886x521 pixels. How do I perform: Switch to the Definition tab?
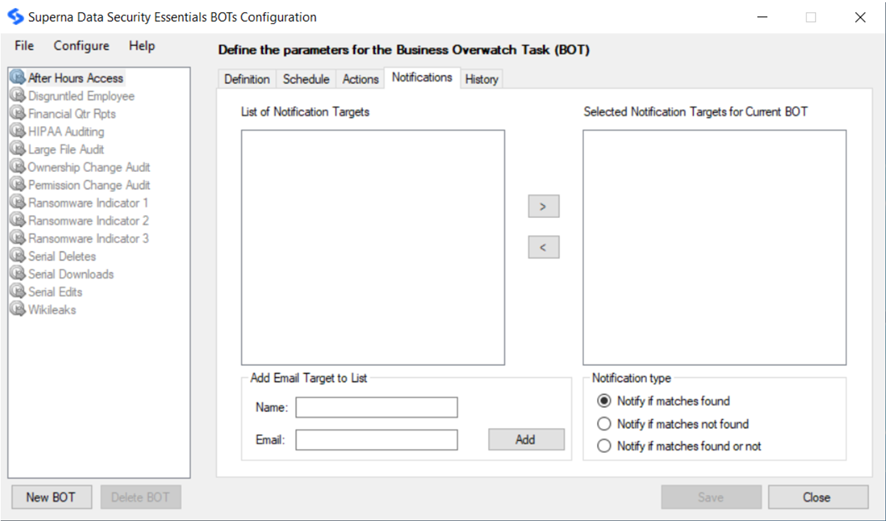pyautogui.click(x=247, y=79)
